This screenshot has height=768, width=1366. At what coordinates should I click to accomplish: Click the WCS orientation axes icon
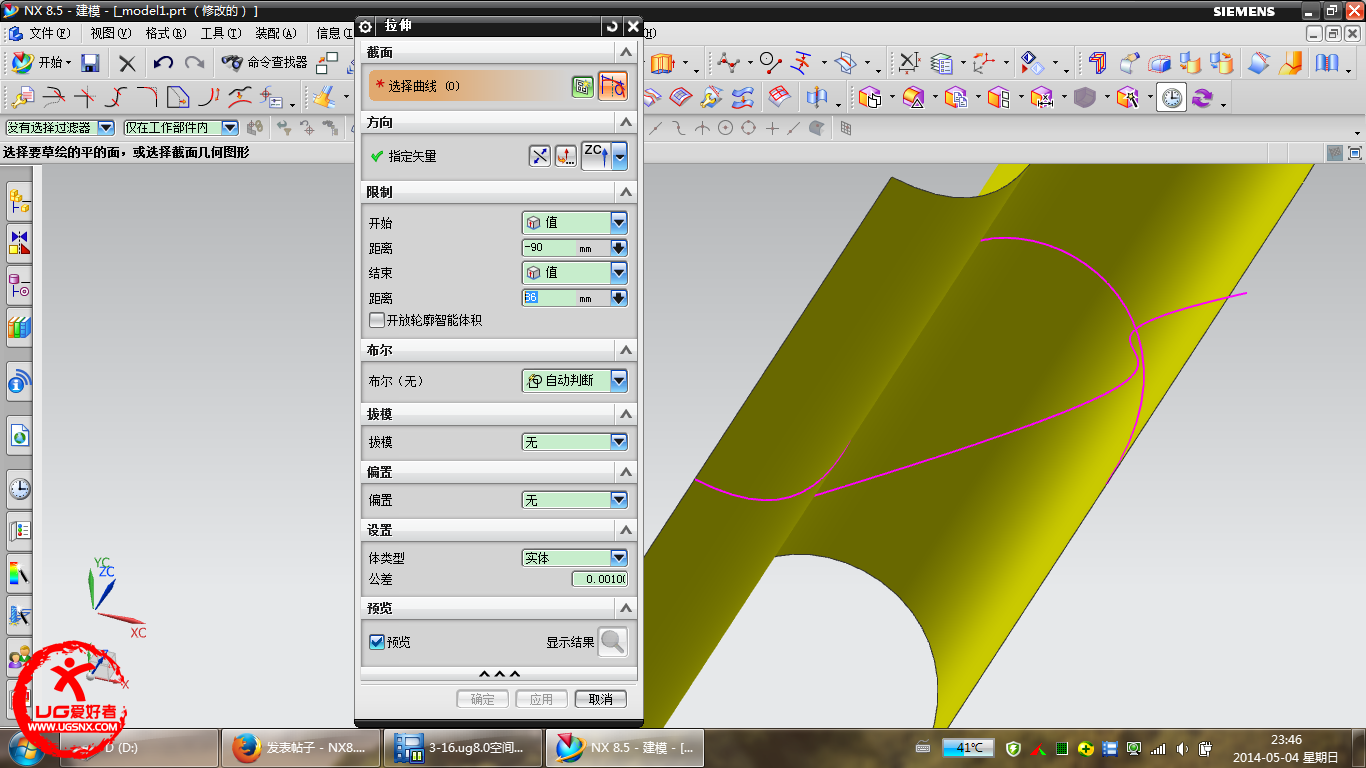[984, 63]
